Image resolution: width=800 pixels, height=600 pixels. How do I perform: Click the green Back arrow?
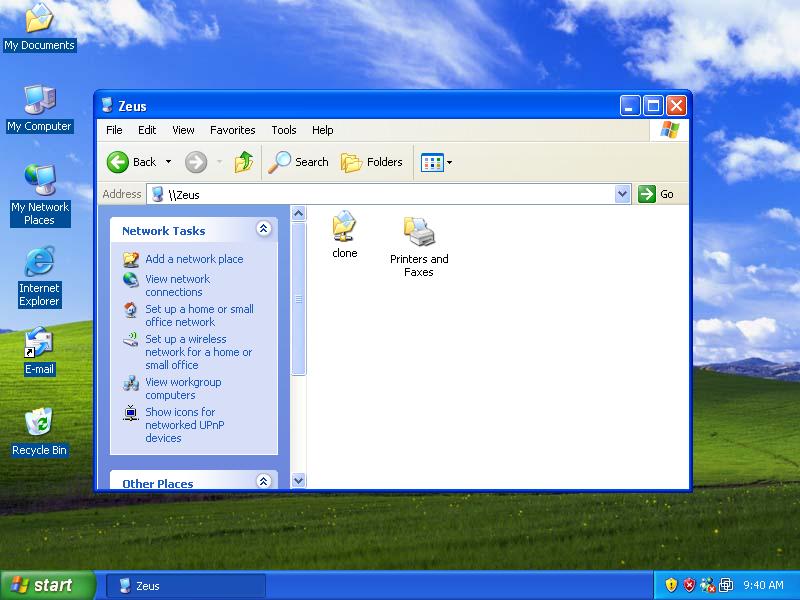[118, 162]
